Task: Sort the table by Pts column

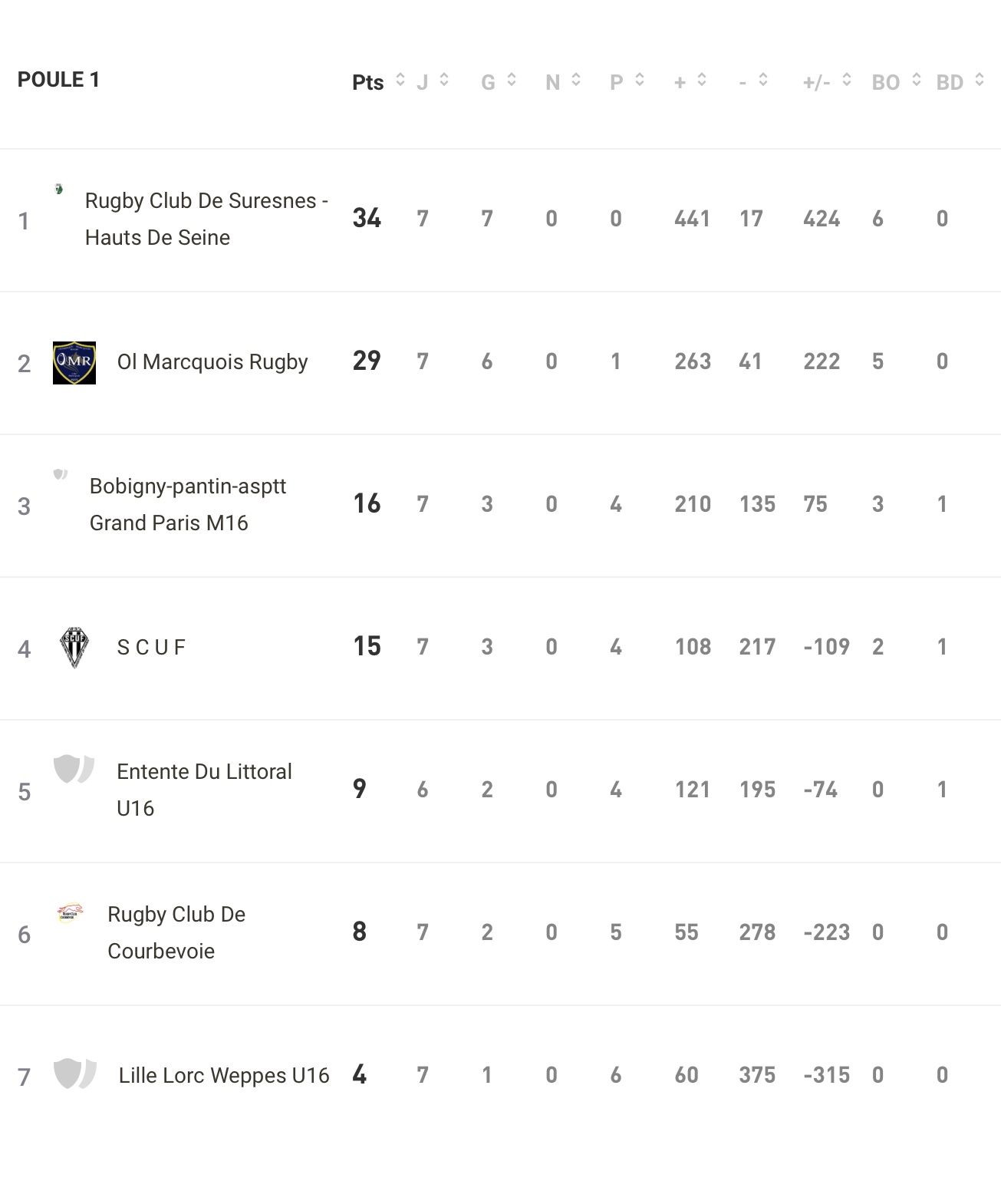Action: tap(378, 81)
